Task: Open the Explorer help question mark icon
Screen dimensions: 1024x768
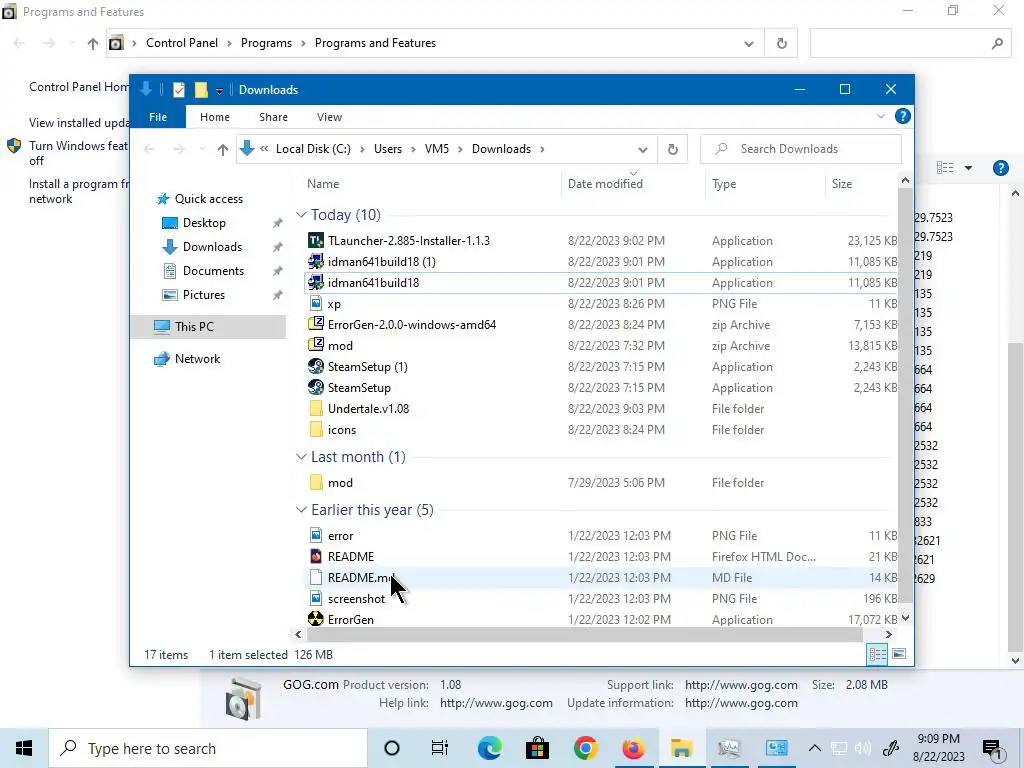Action: pyautogui.click(x=903, y=116)
